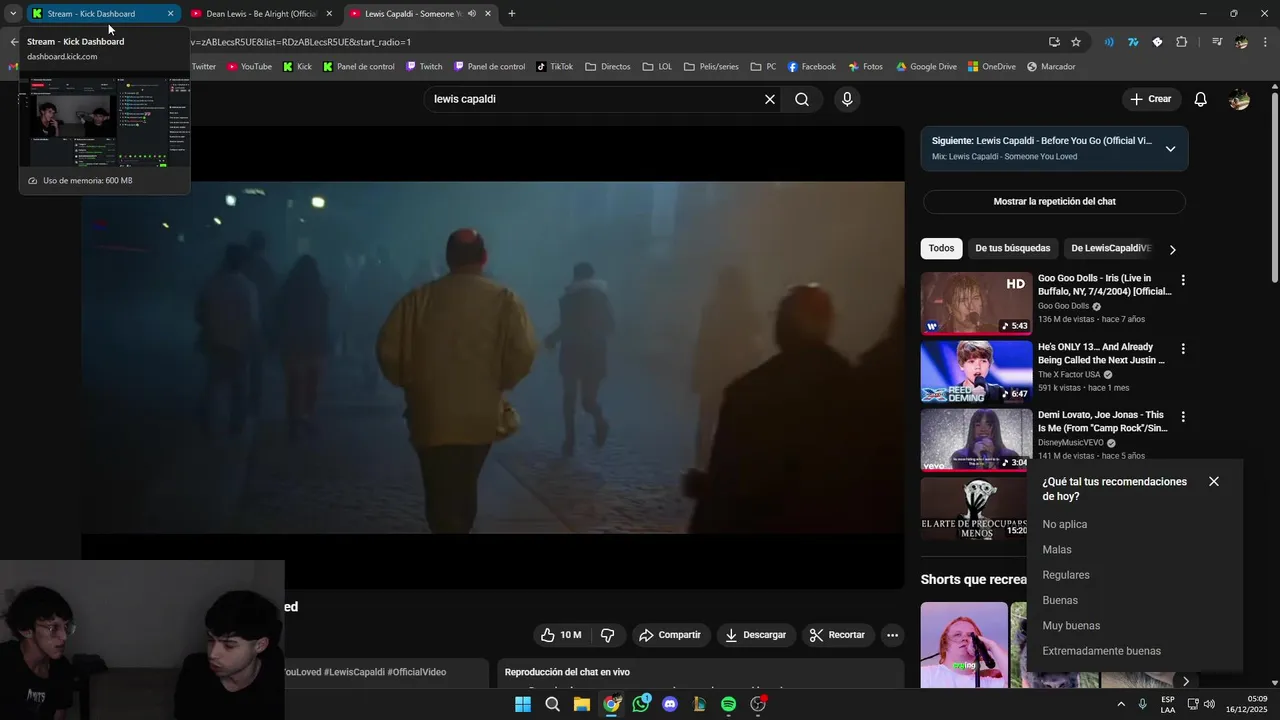Open options menu for He's ONLY 13 video

(x=1183, y=349)
